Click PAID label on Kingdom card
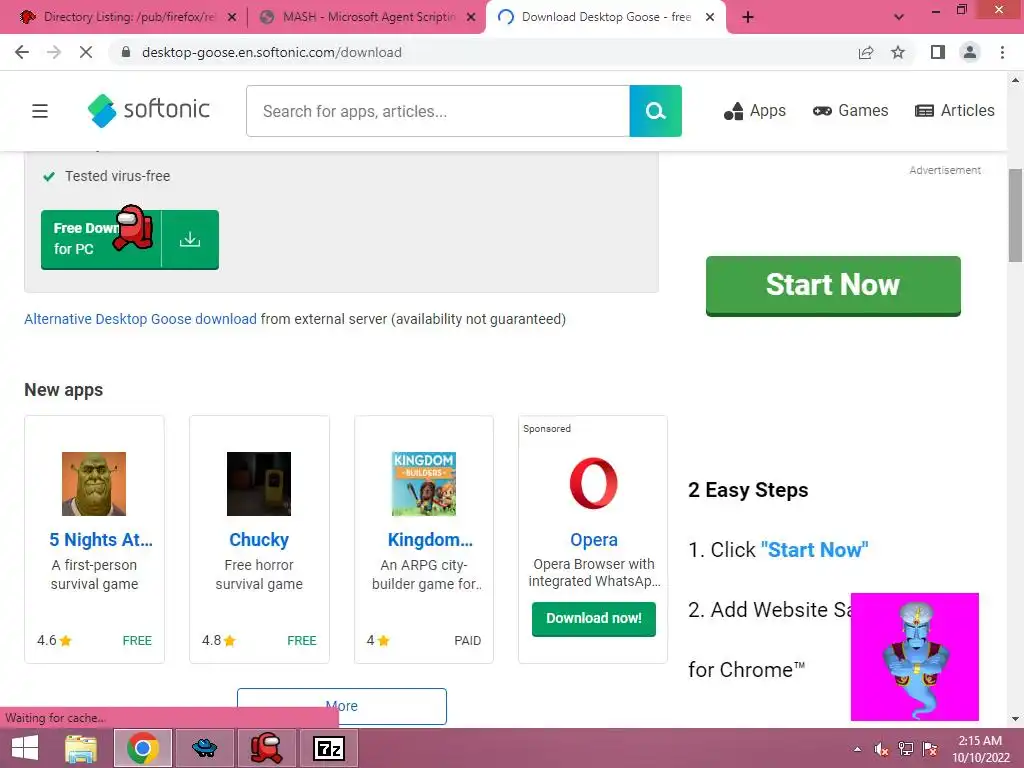This screenshot has width=1024, height=768. pos(468,641)
